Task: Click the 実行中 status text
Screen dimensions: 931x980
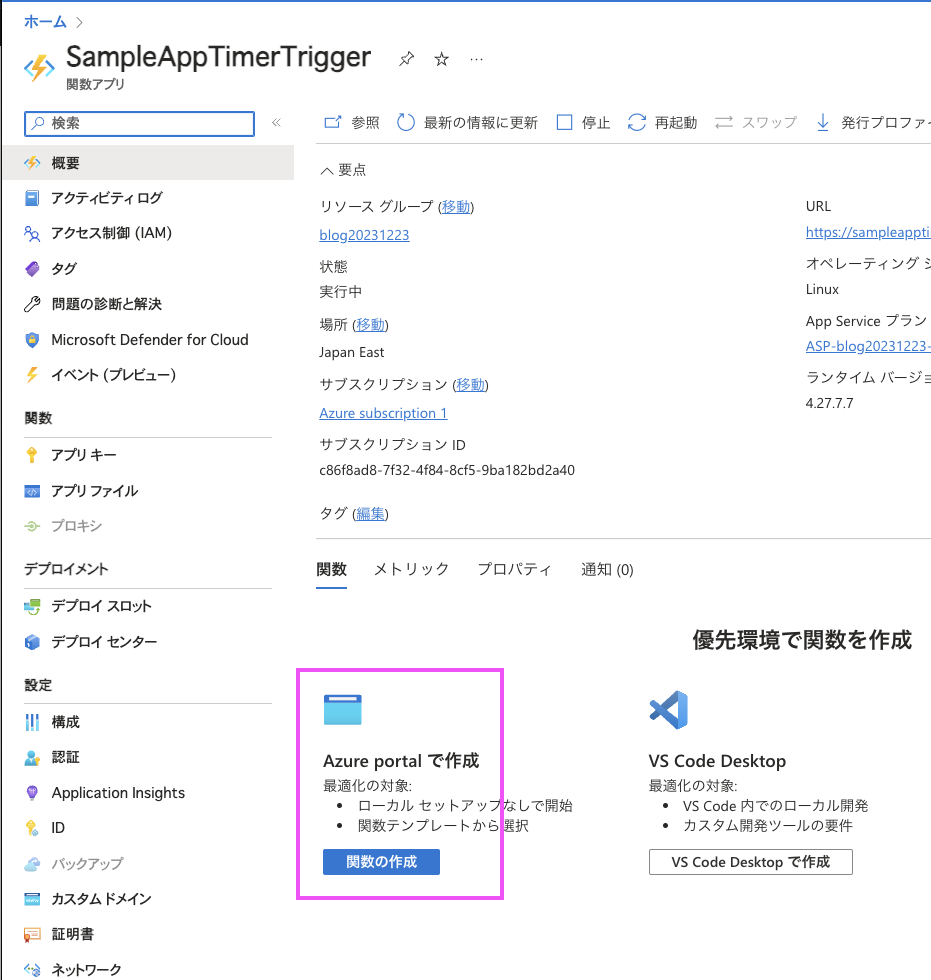Action: coord(341,292)
